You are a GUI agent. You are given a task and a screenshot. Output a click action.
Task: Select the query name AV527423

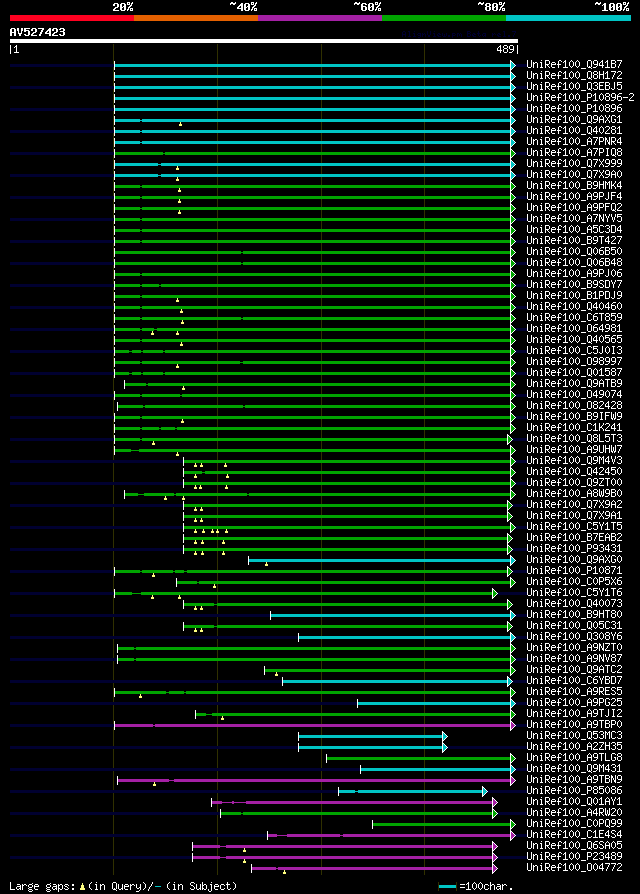click(x=38, y=32)
